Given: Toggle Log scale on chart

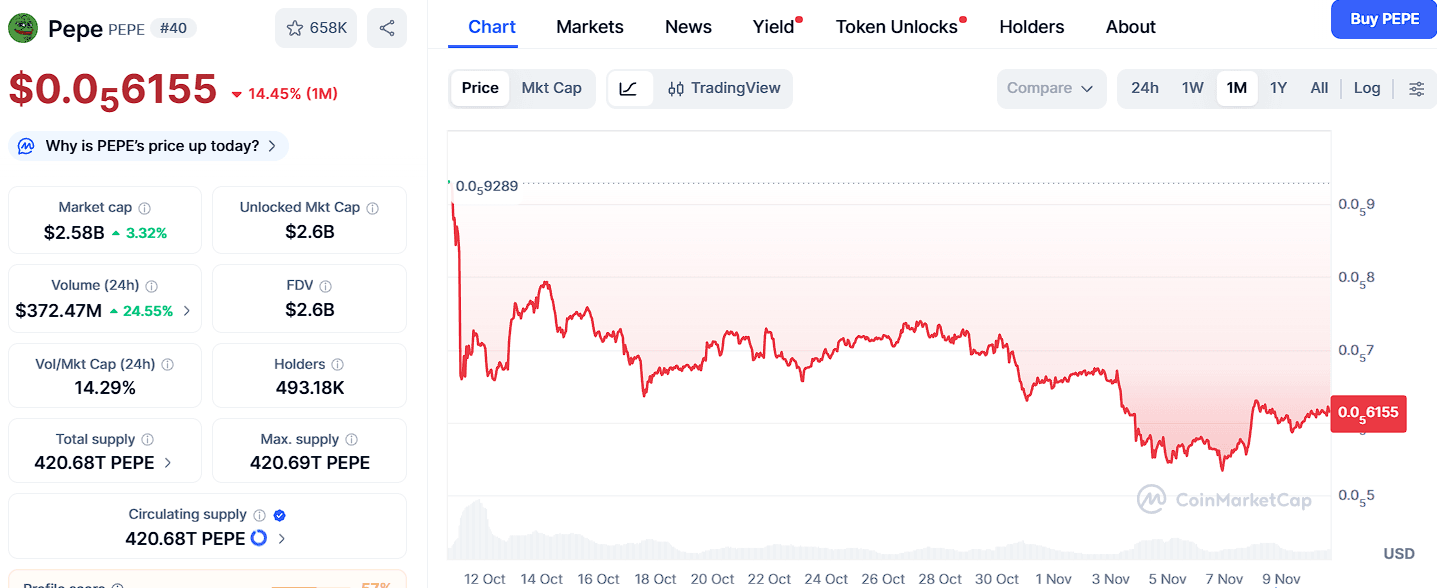Looking at the screenshot, I should point(1366,88).
